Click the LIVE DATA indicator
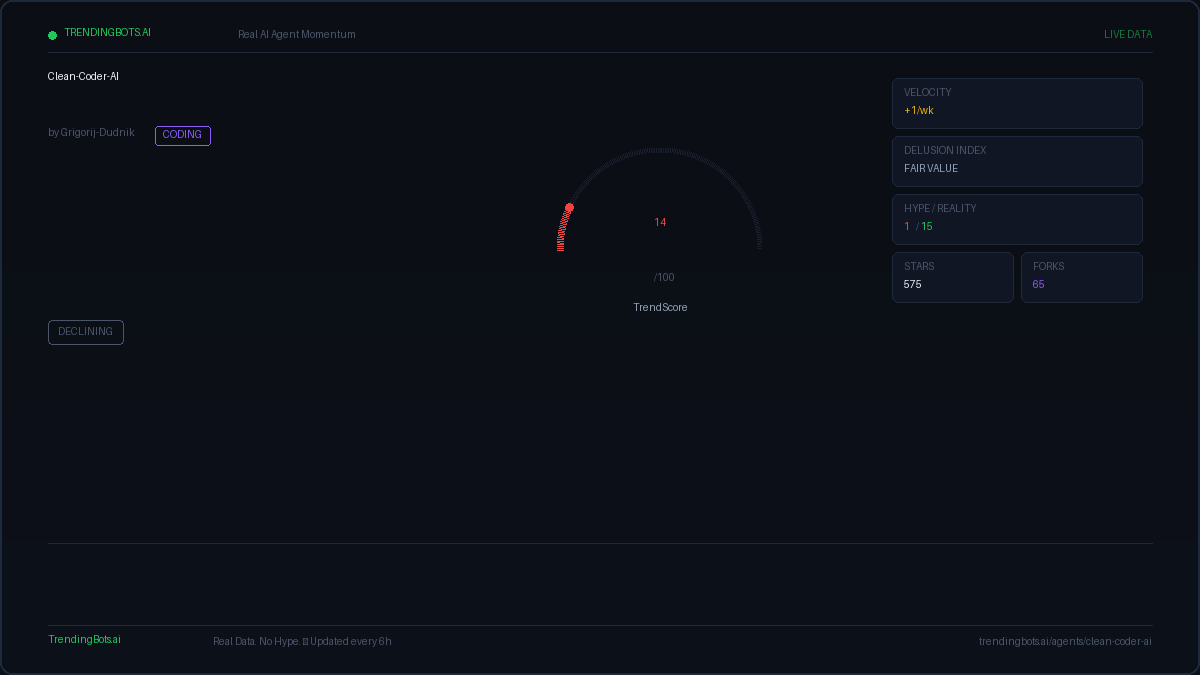 pos(1128,34)
